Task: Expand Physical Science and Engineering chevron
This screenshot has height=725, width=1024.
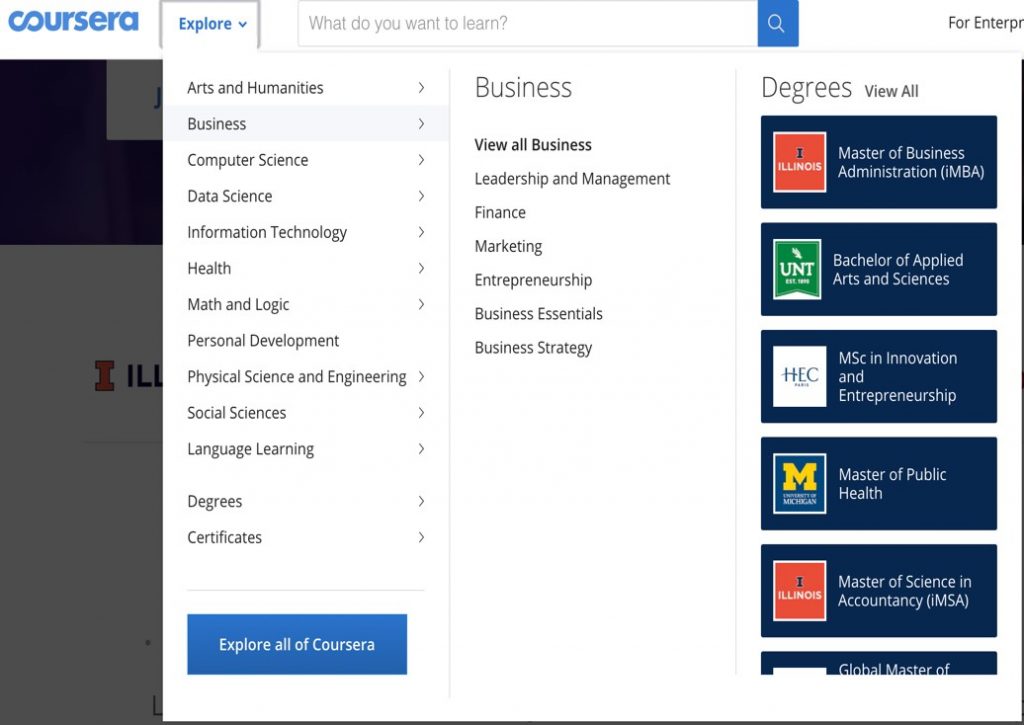Action: (421, 376)
